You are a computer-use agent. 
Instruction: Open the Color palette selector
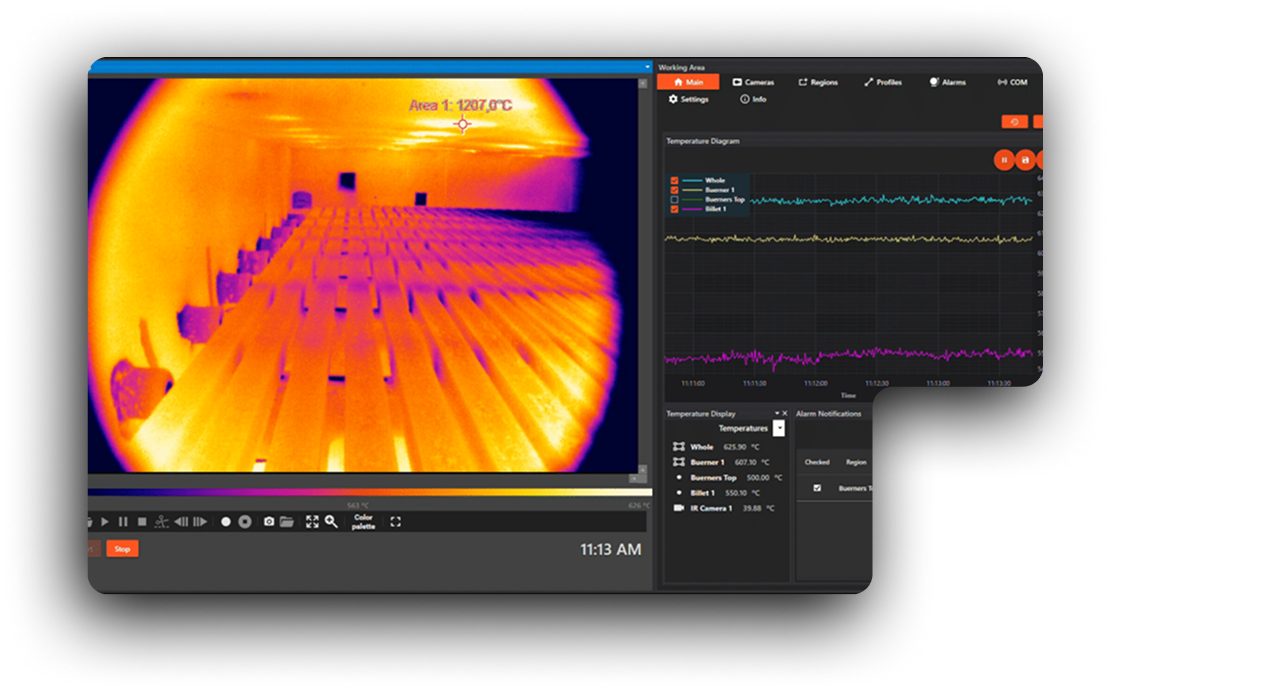[363, 521]
